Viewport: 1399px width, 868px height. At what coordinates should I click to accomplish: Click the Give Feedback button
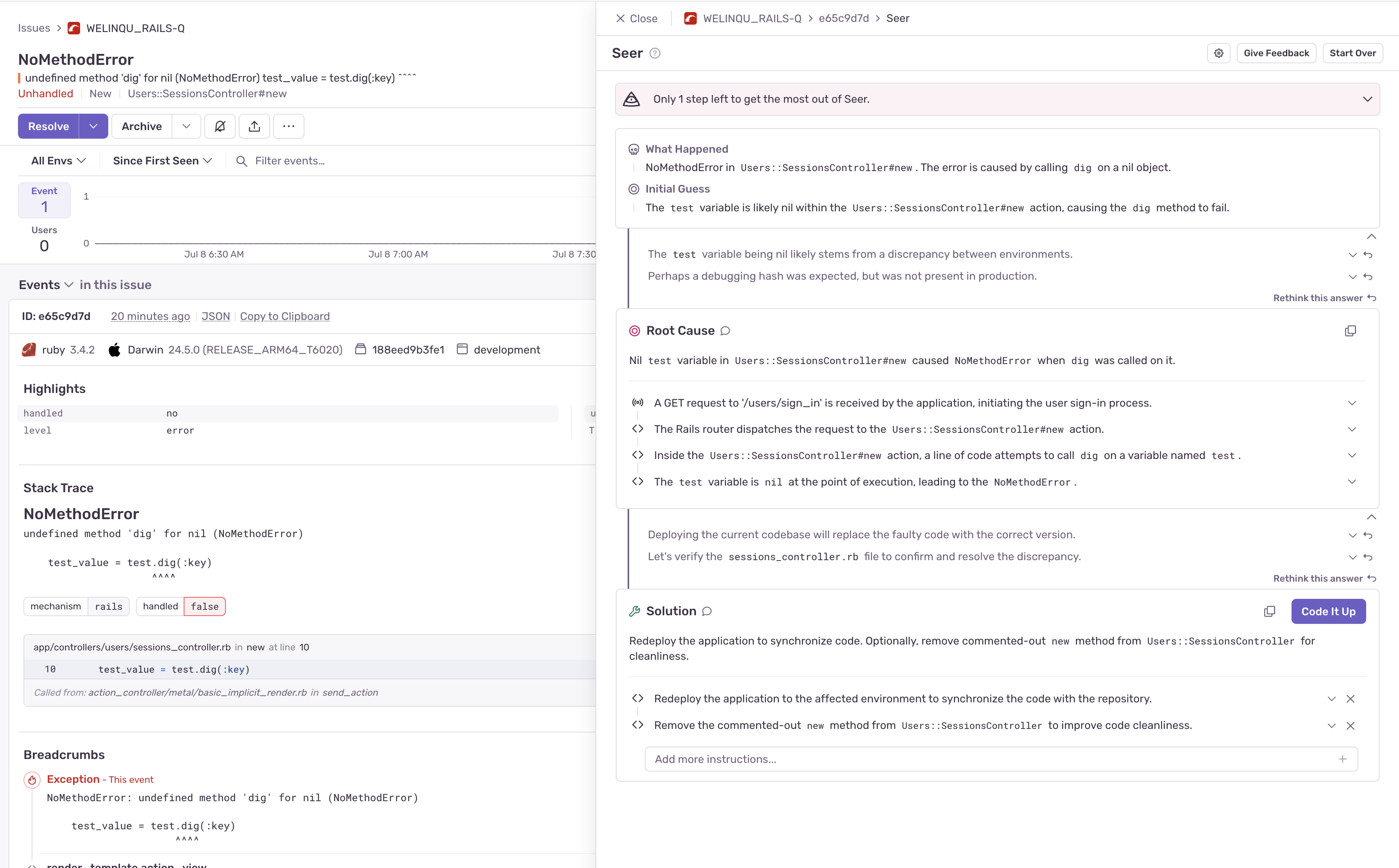[x=1276, y=53]
